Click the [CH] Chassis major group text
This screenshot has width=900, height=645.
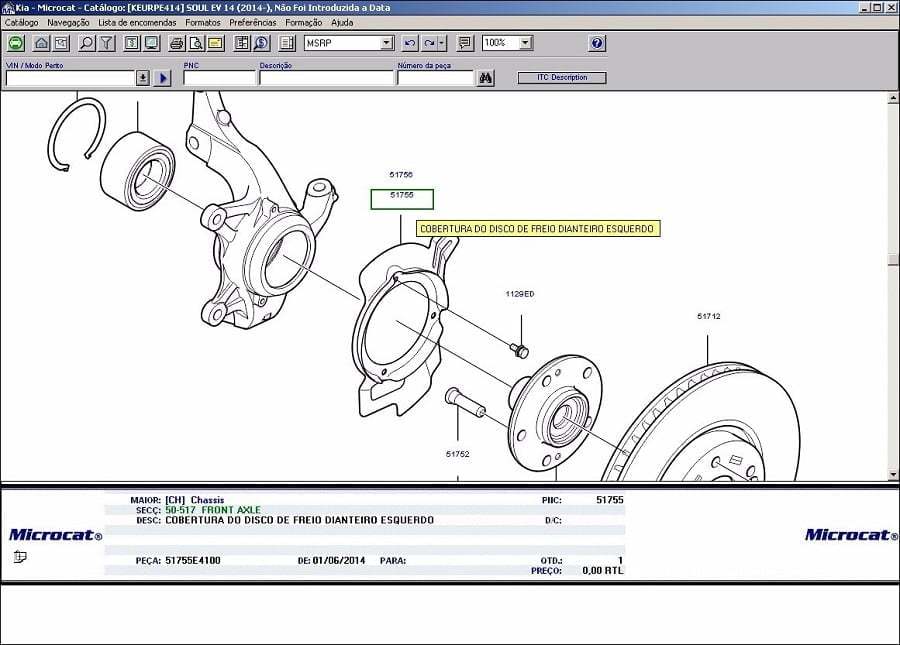click(x=195, y=500)
